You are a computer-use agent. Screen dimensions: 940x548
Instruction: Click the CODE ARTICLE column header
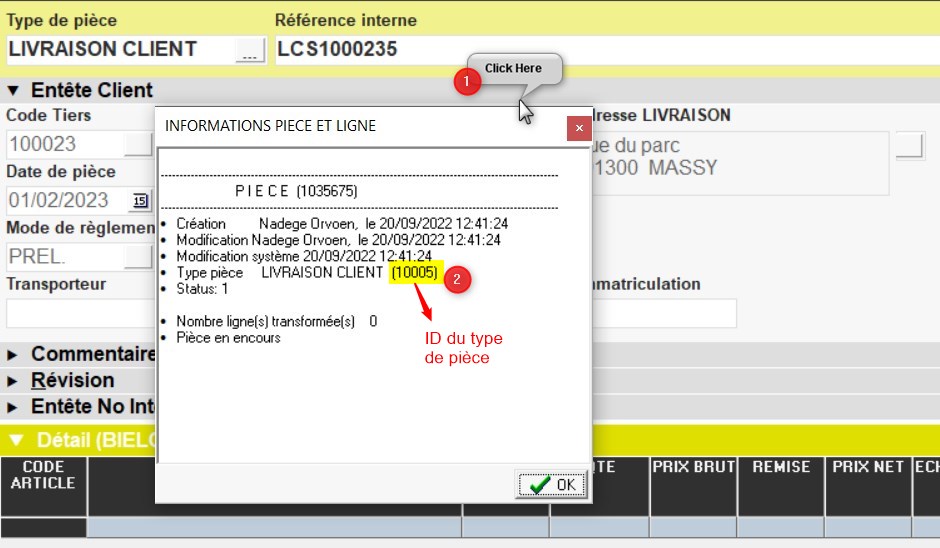coord(43,476)
